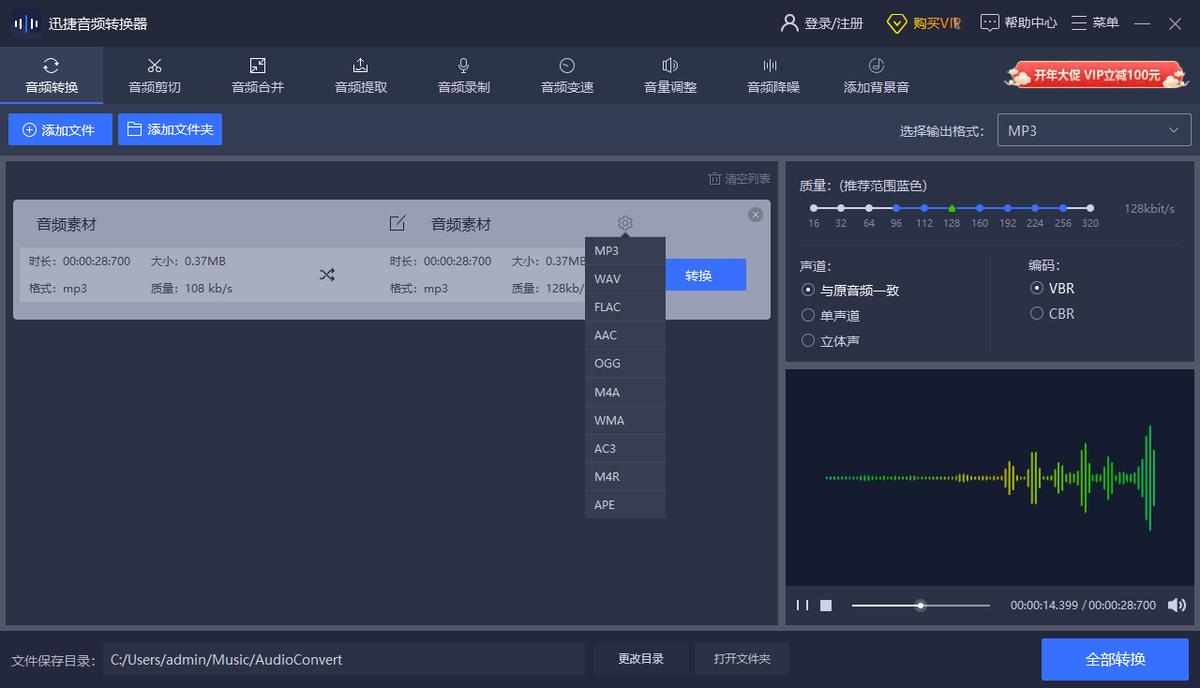This screenshot has height=688, width=1200.
Task: Open the 音频剪切 (audio cut) tool
Action: click(x=153, y=75)
